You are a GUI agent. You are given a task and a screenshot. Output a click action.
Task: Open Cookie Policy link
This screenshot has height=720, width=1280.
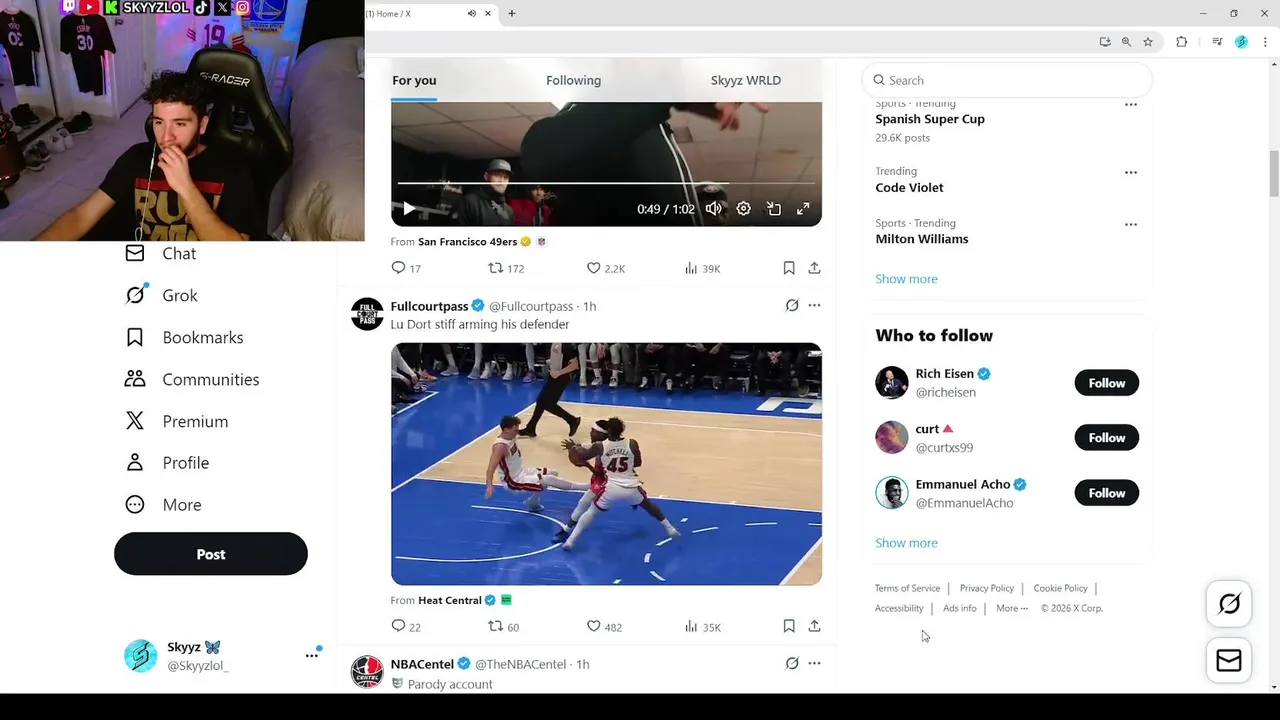pos(1060,588)
